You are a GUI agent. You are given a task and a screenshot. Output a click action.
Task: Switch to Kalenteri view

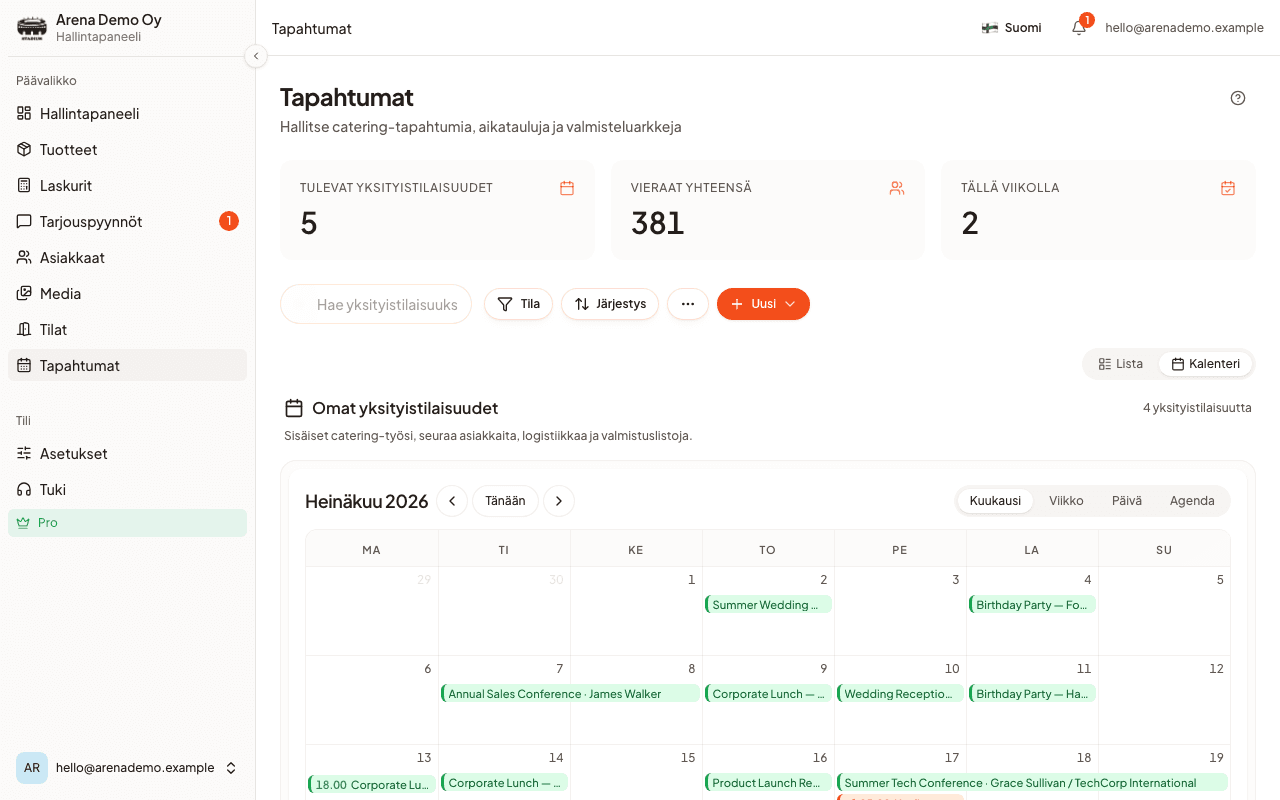pos(1205,364)
